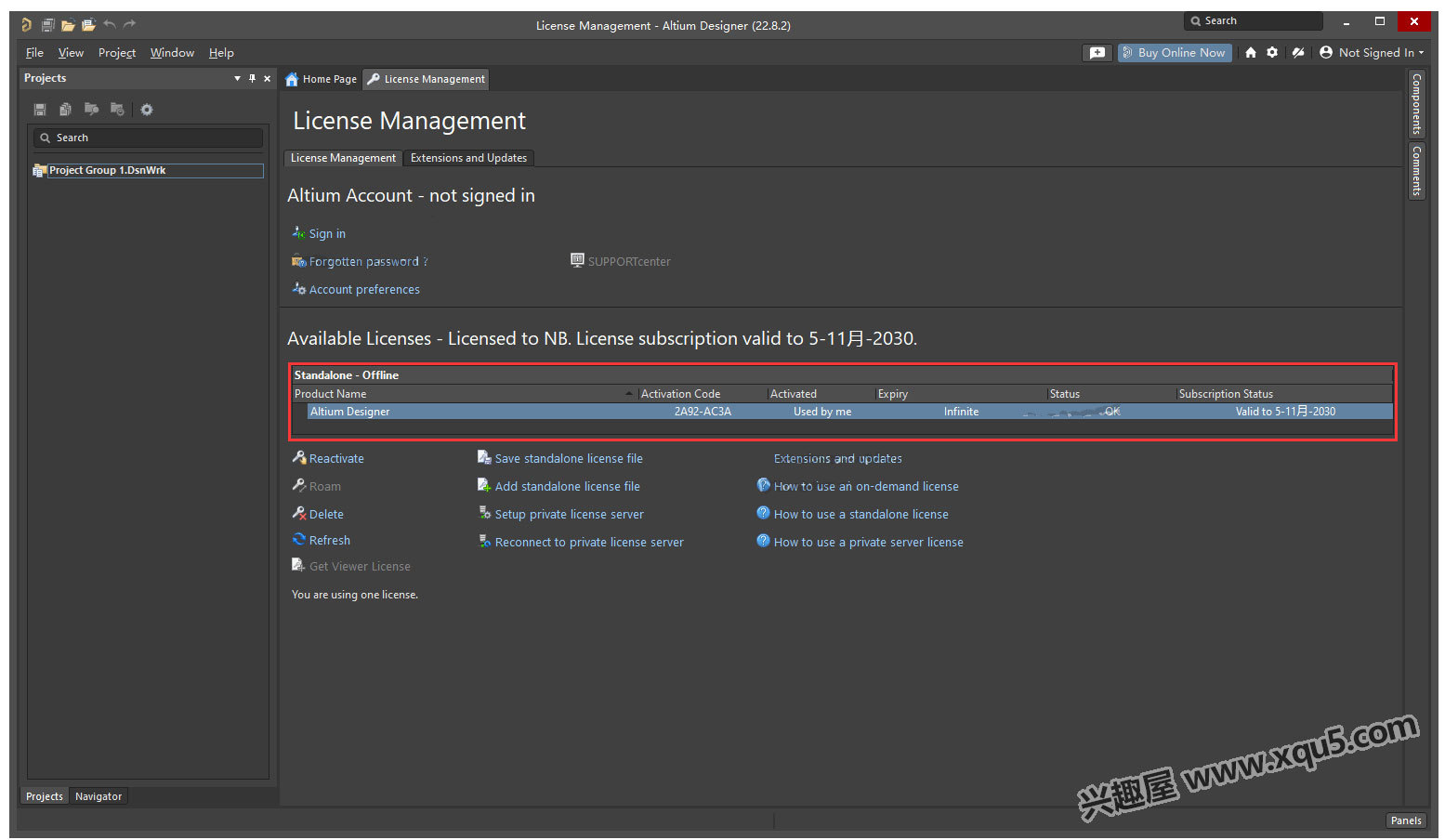Click the Status column header
The width and height of the screenshot is (1445, 840).
pyautogui.click(x=1110, y=394)
